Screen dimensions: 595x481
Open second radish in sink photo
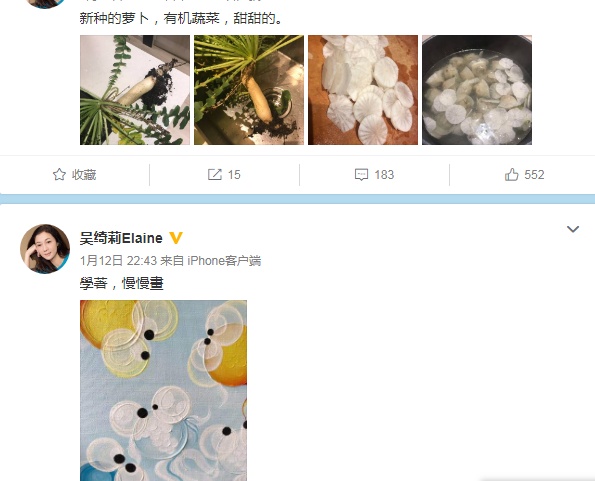point(249,90)
